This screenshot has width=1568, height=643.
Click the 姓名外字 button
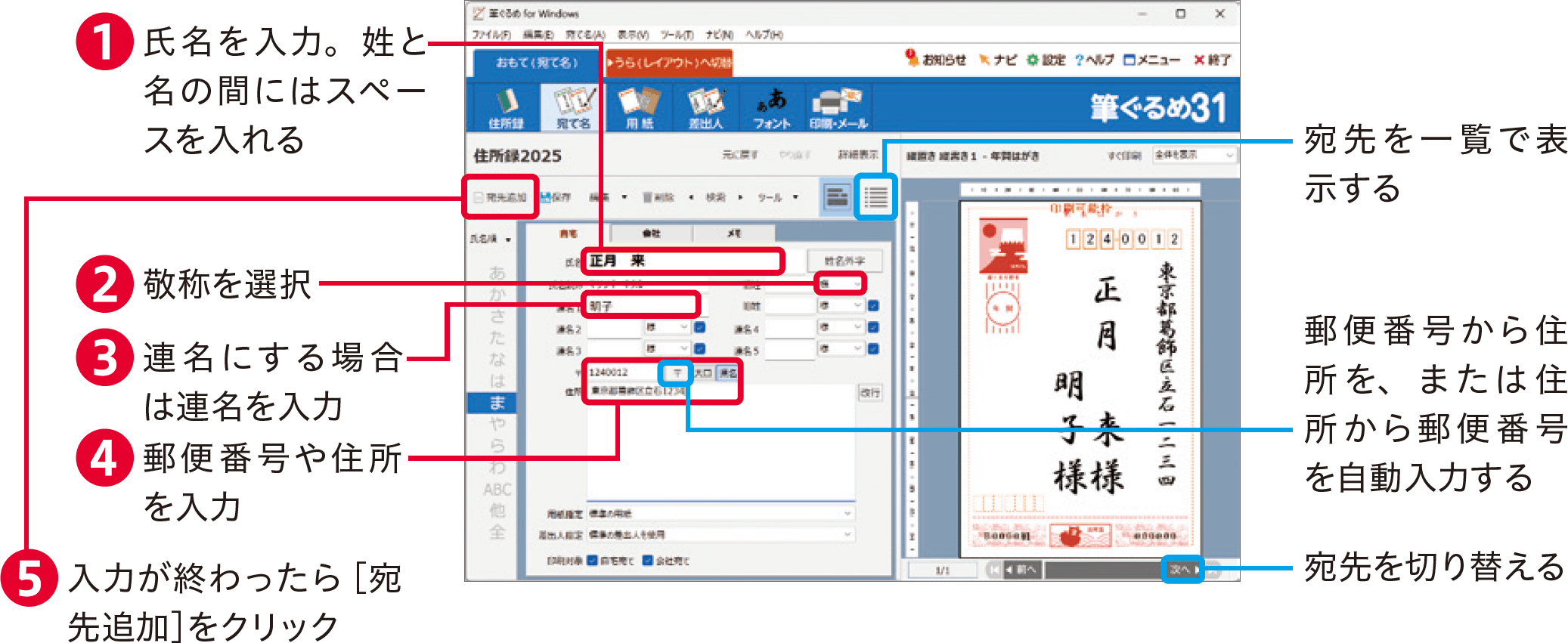pyautogui.click(x=844, y=261)
